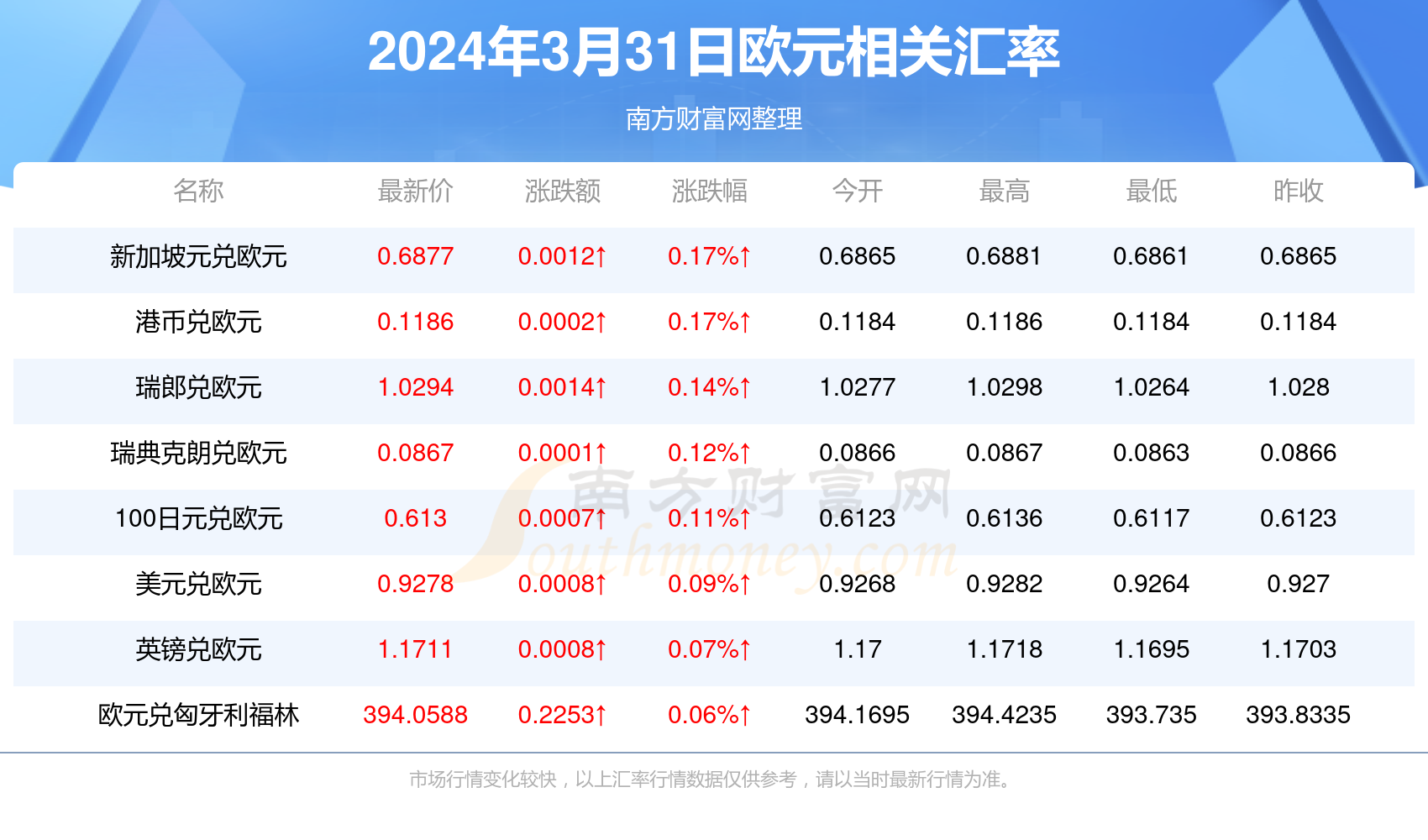Click open value 0.6865 in 今开 column

[x=857, y=256]
